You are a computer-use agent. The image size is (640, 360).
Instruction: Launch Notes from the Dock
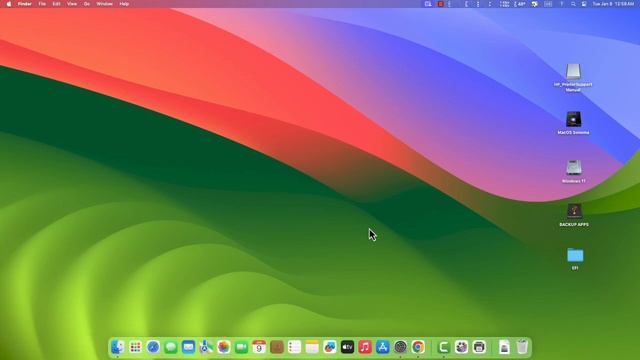312,347
